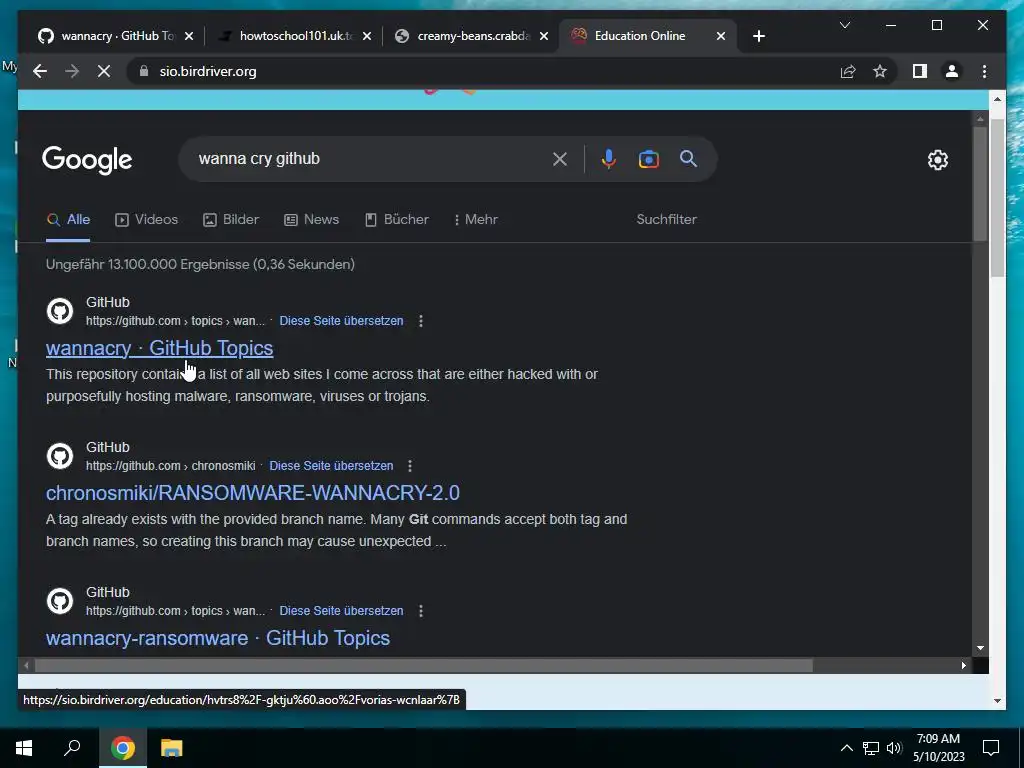Open a new browser tab
This screenshot has width=1024, height=768.
[758, 36]
